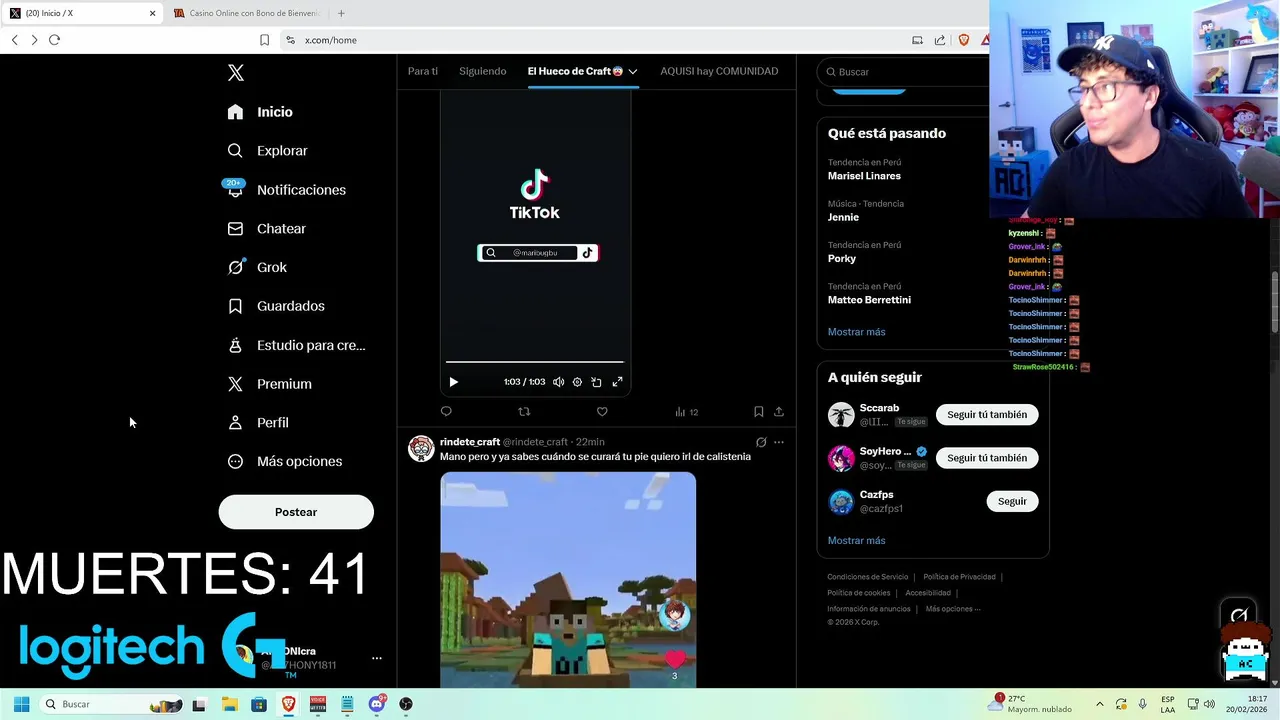Follow back SoyHero
1280x720 pixels.
(x=987, y=458)
